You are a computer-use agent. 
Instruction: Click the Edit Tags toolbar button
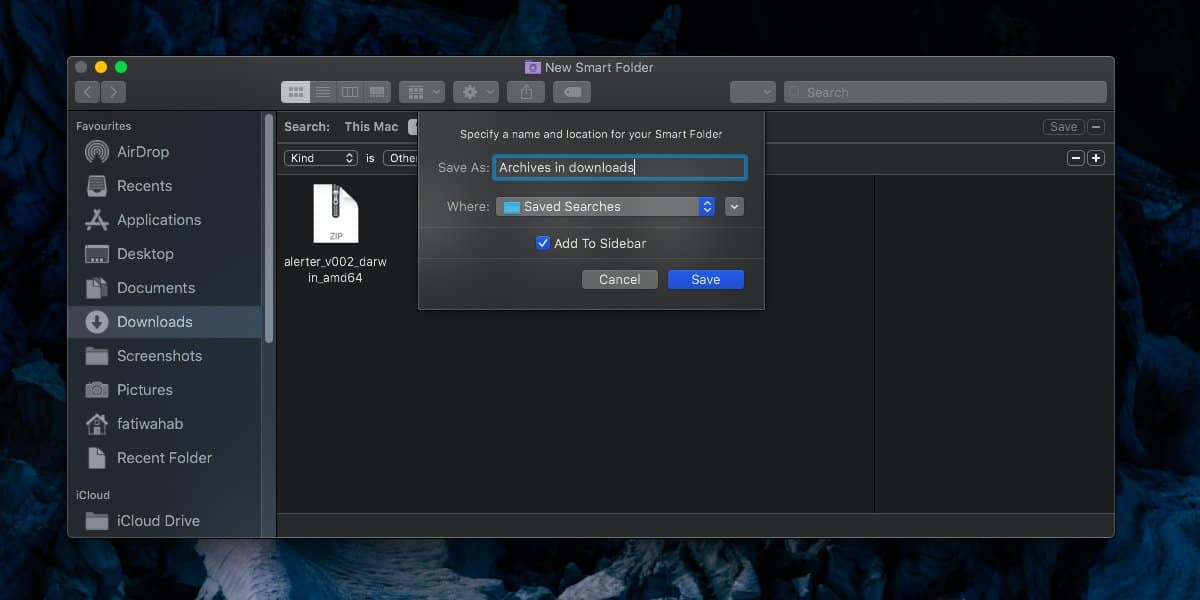(x=572, y=92)
